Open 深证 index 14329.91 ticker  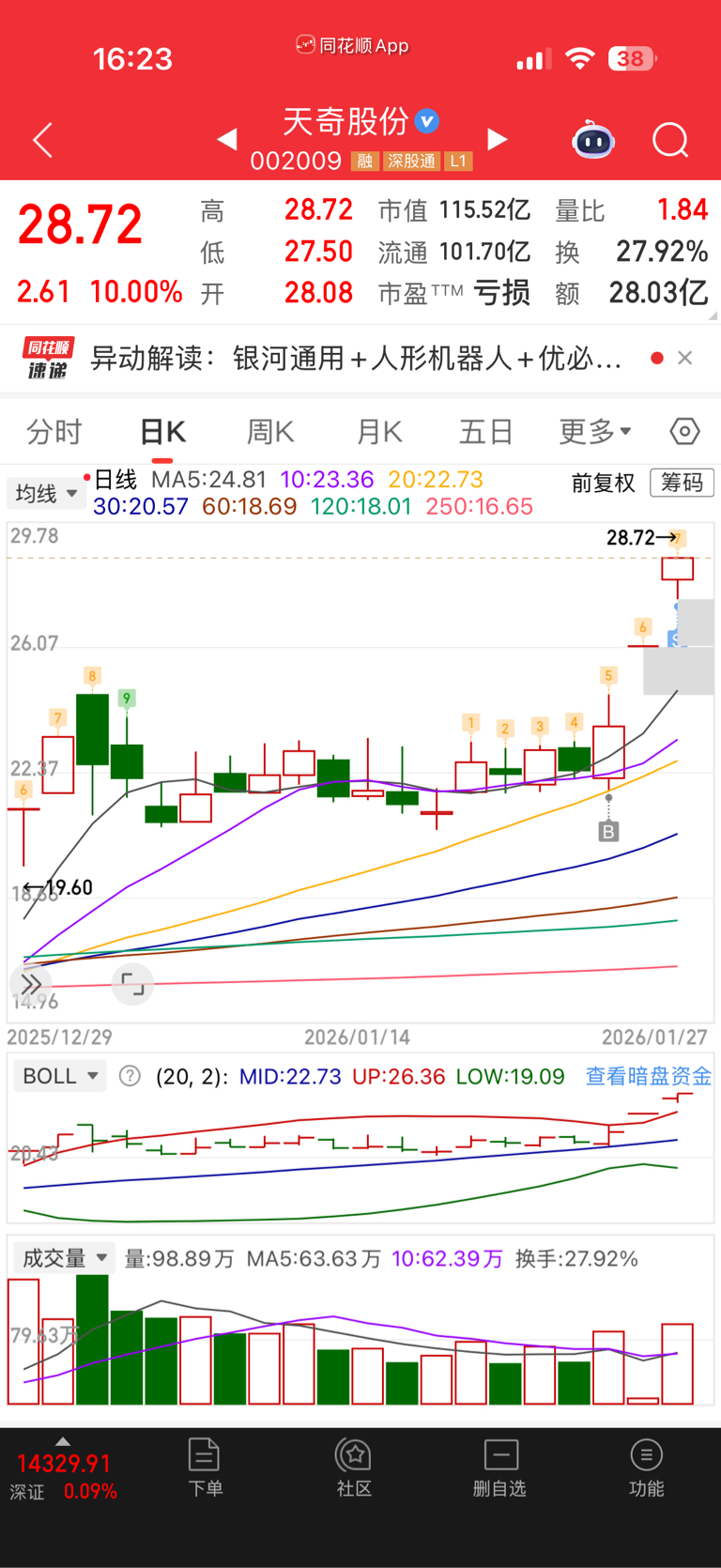point(63,1477)
